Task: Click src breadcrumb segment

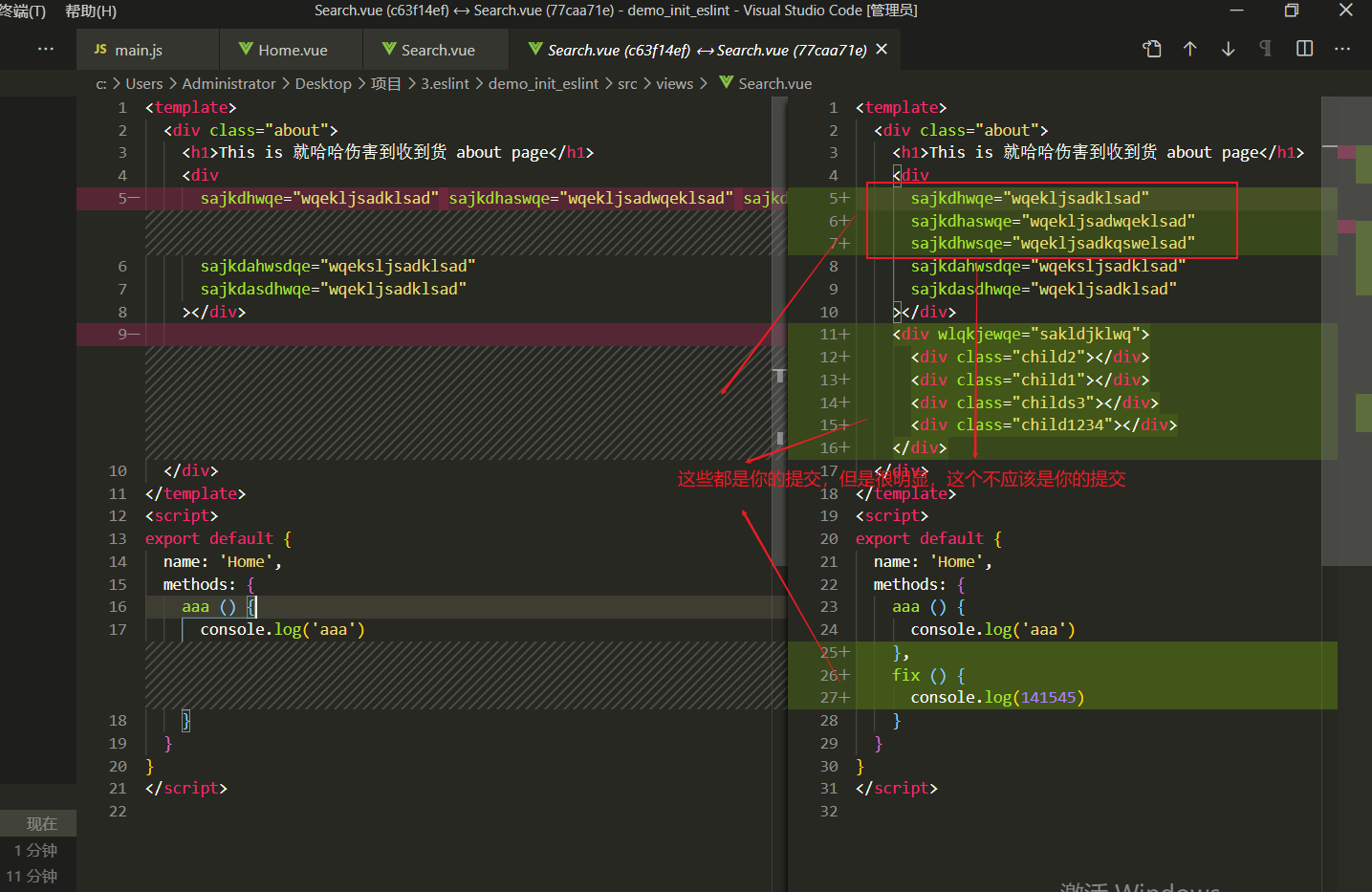Action: tap(627, 83)
